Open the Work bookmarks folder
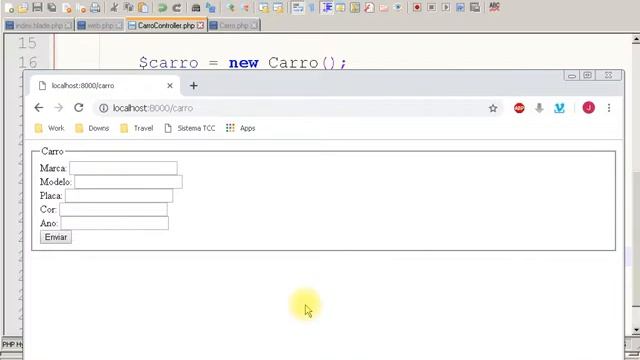 [49, 128]
